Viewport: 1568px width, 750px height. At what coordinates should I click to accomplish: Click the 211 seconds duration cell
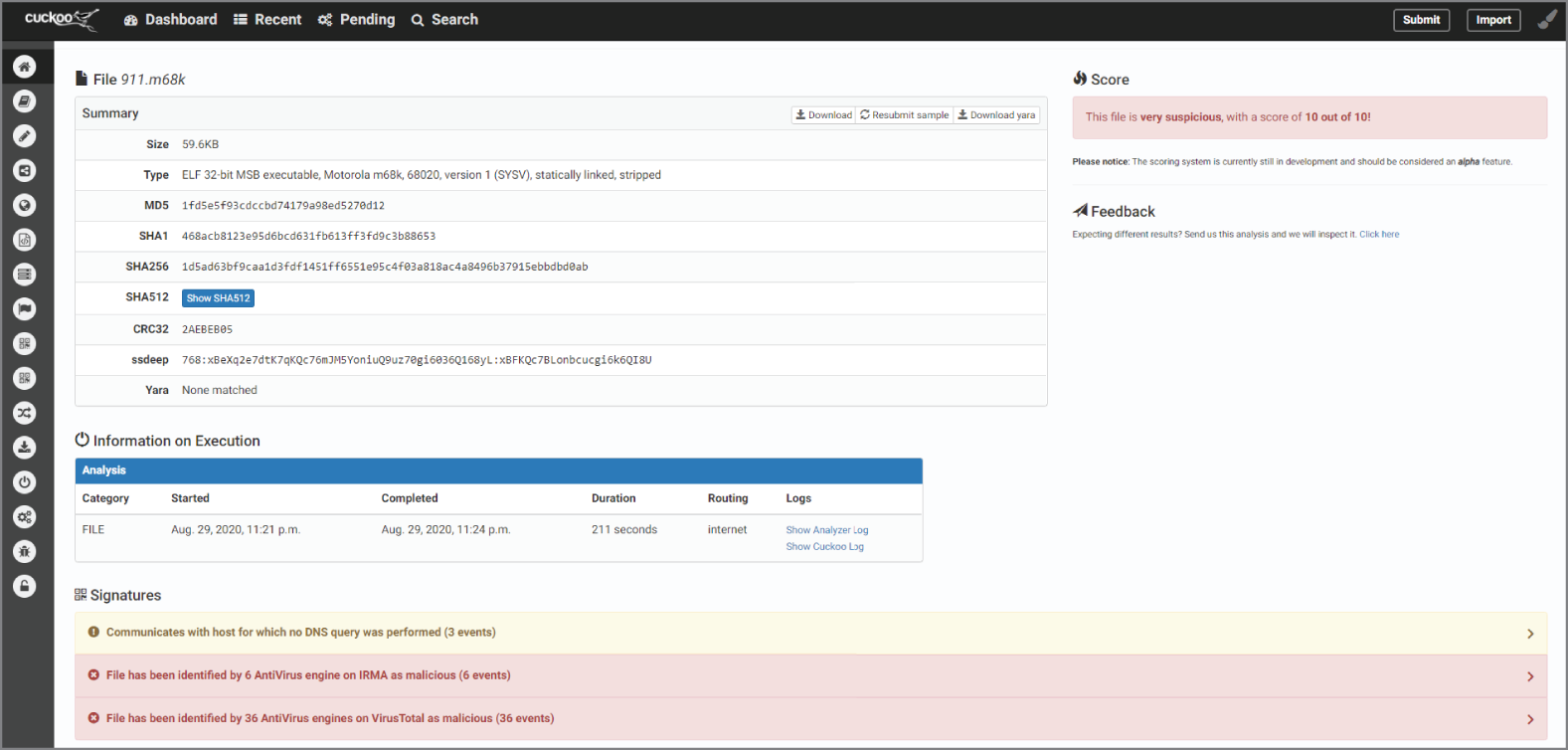pyautogui.click(x=624, y=529)
